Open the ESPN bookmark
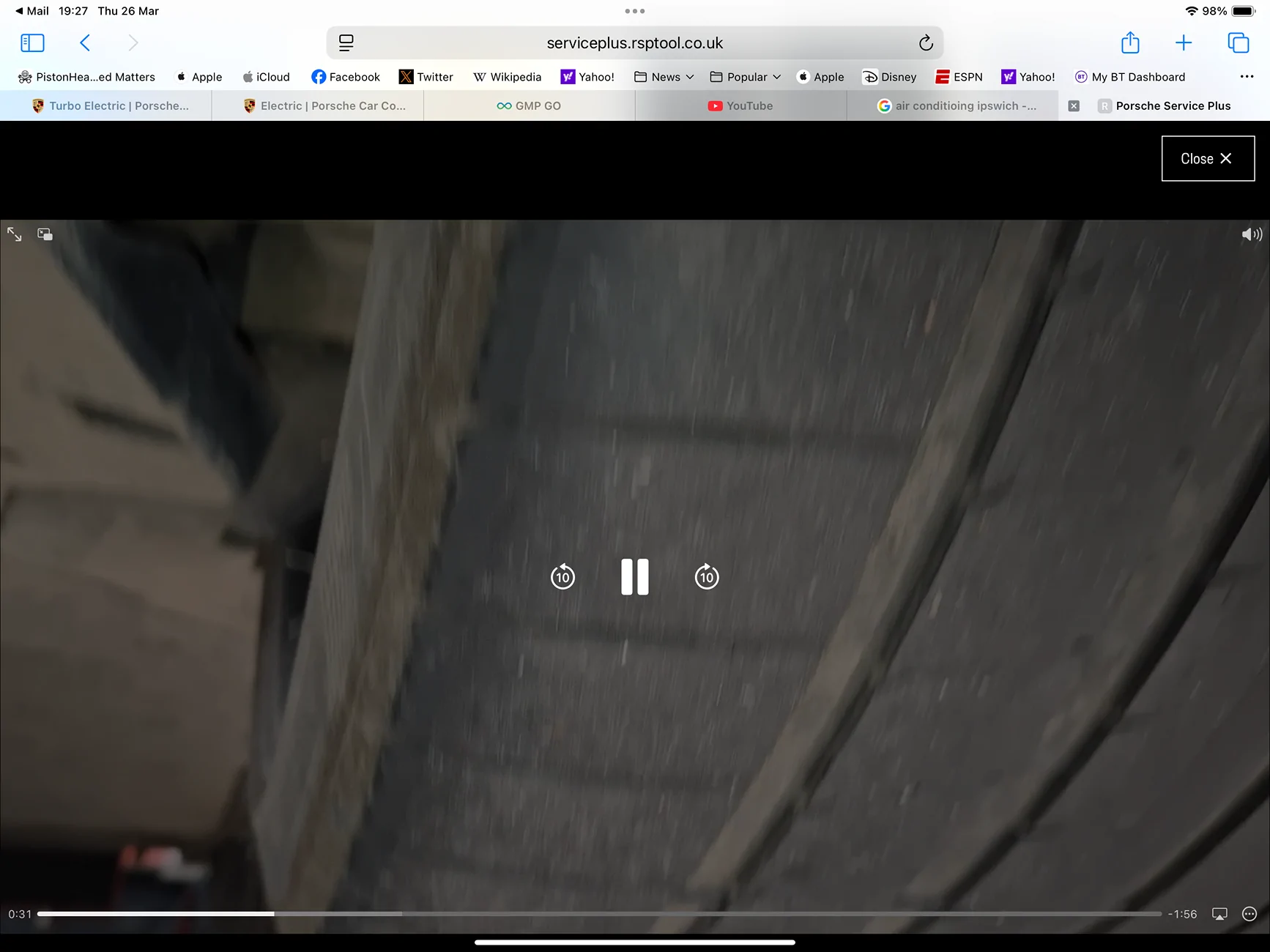Image resolution: width=1270 pixels, height=952 pixels. pos(959,77)
